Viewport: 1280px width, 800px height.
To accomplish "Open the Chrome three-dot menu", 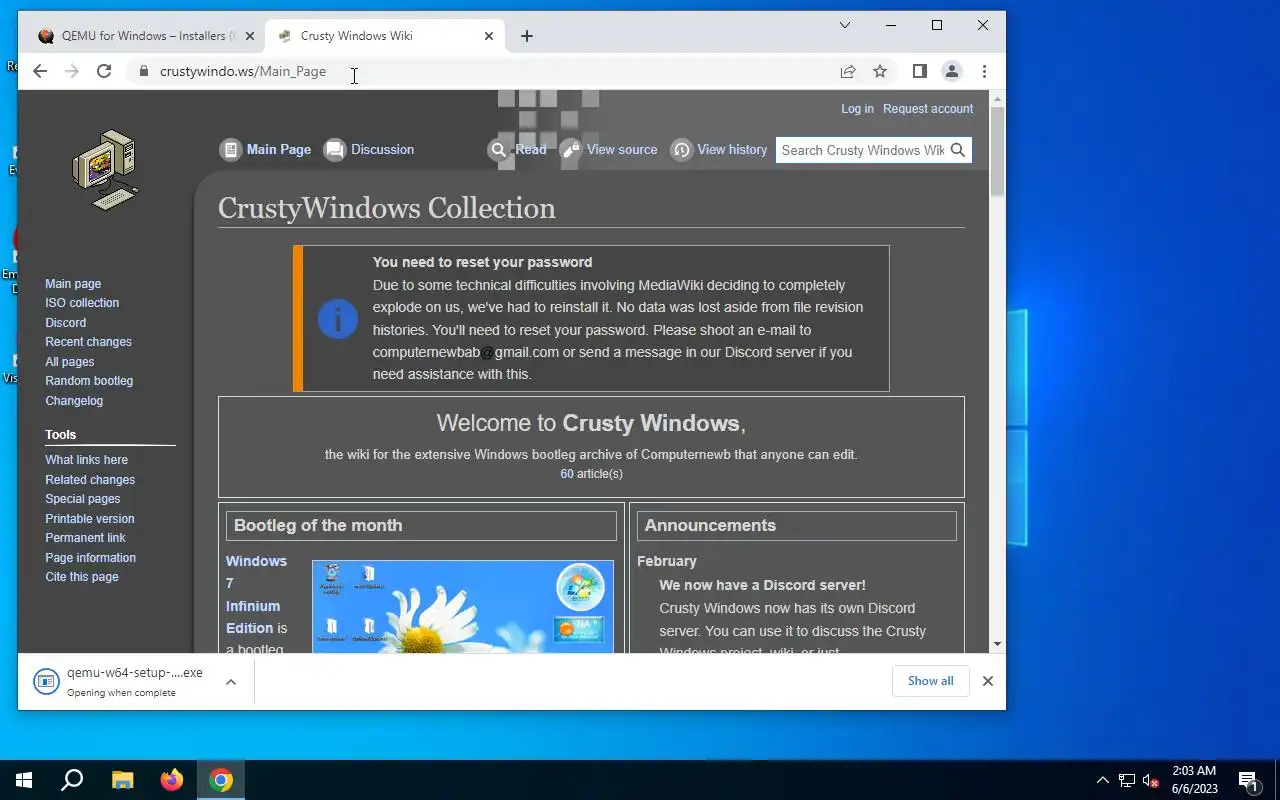I will [984, 71].
